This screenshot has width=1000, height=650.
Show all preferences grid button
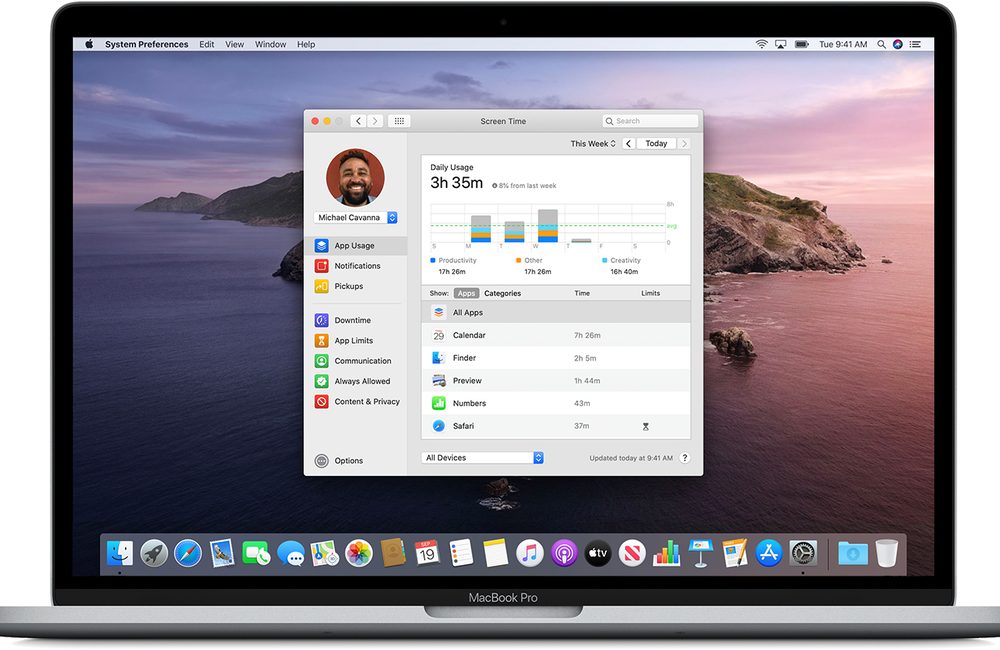[x=399, y=121]
